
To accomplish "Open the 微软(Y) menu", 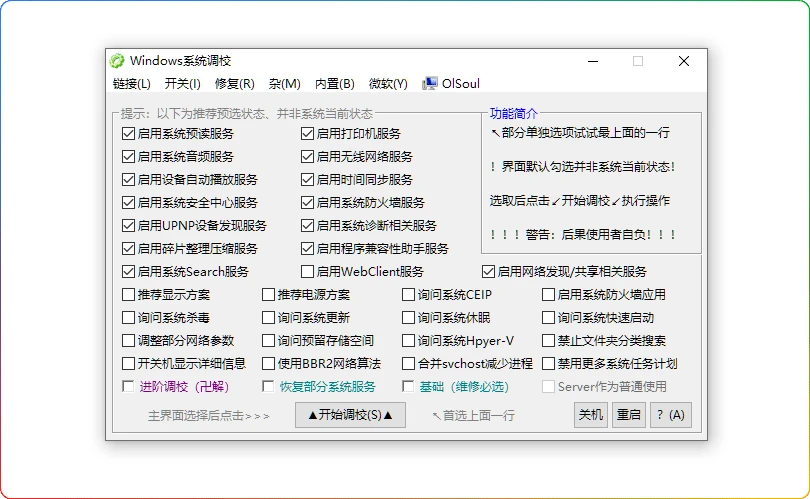I will coord(388,84).
